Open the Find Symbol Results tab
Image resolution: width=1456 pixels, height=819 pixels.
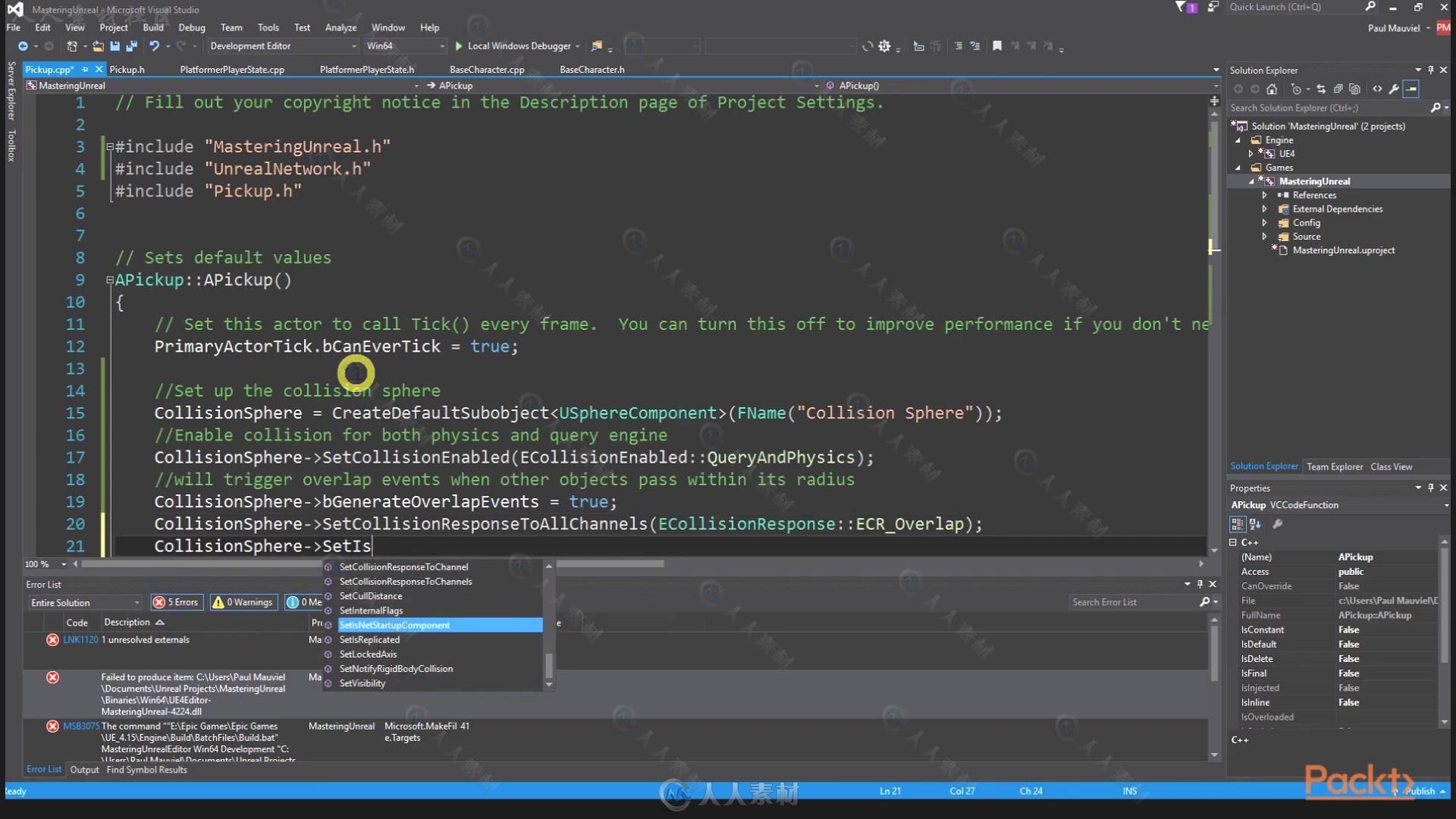pos(146,770)
